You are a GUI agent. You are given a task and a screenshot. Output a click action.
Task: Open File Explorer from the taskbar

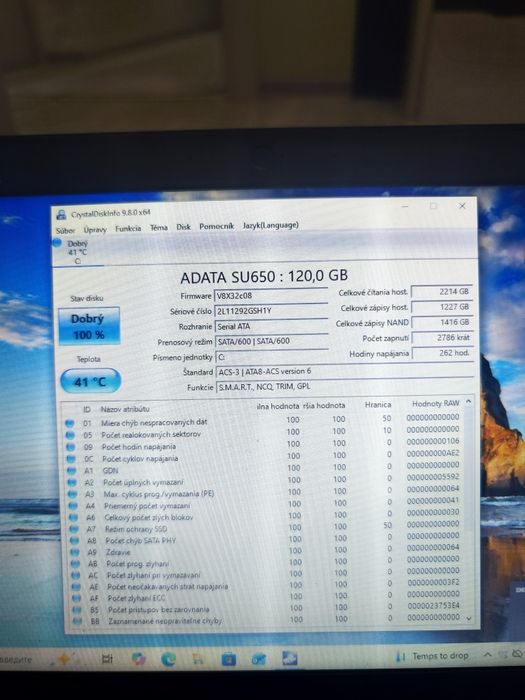pos(198,658)
